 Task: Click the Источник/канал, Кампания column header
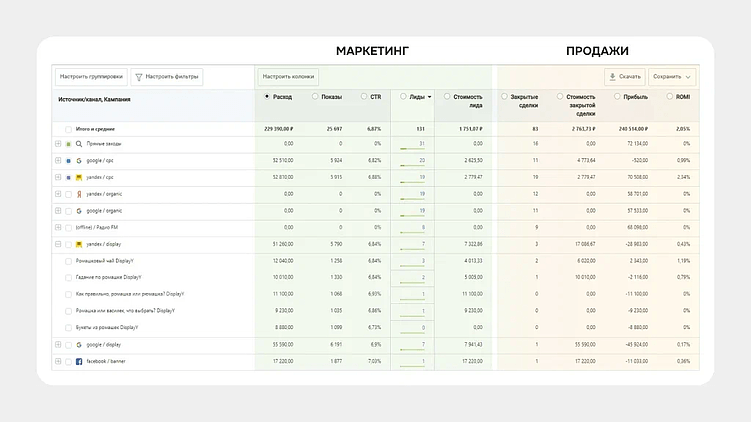pyautogui.click(x=95, y=99)
